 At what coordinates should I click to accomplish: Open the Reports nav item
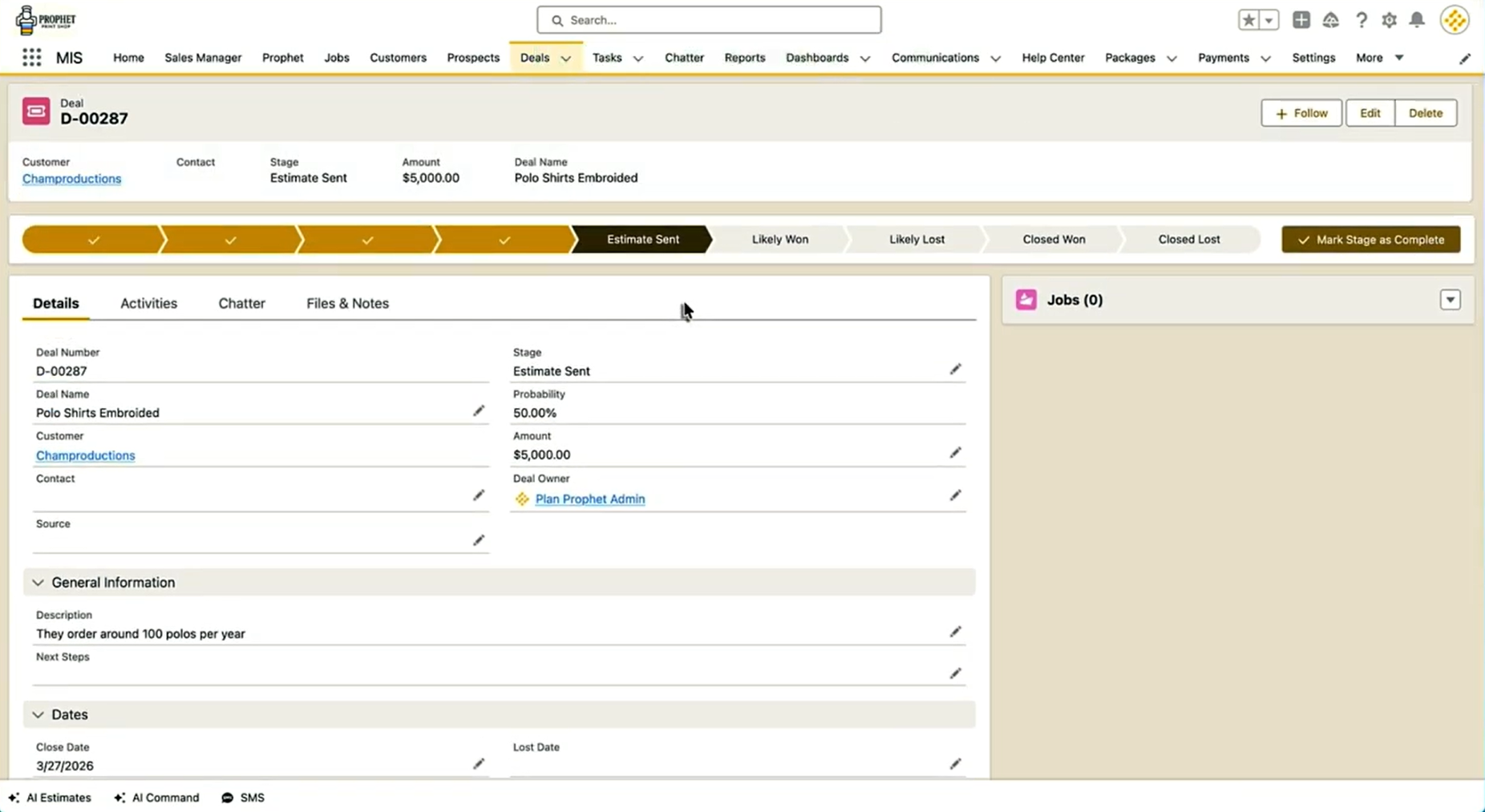click(744, 58)
